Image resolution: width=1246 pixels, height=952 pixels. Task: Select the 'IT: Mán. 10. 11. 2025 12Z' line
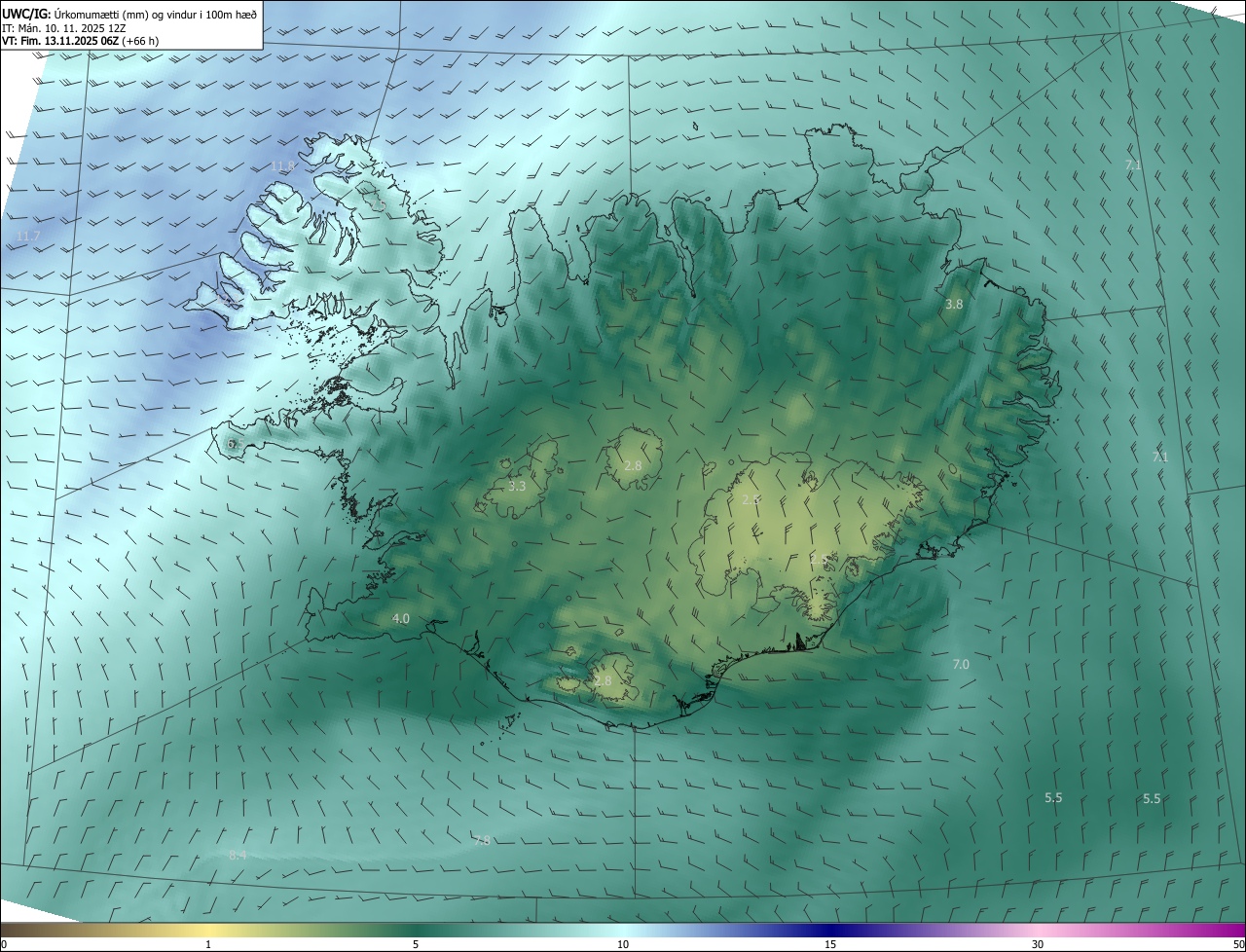pos(65,27)
